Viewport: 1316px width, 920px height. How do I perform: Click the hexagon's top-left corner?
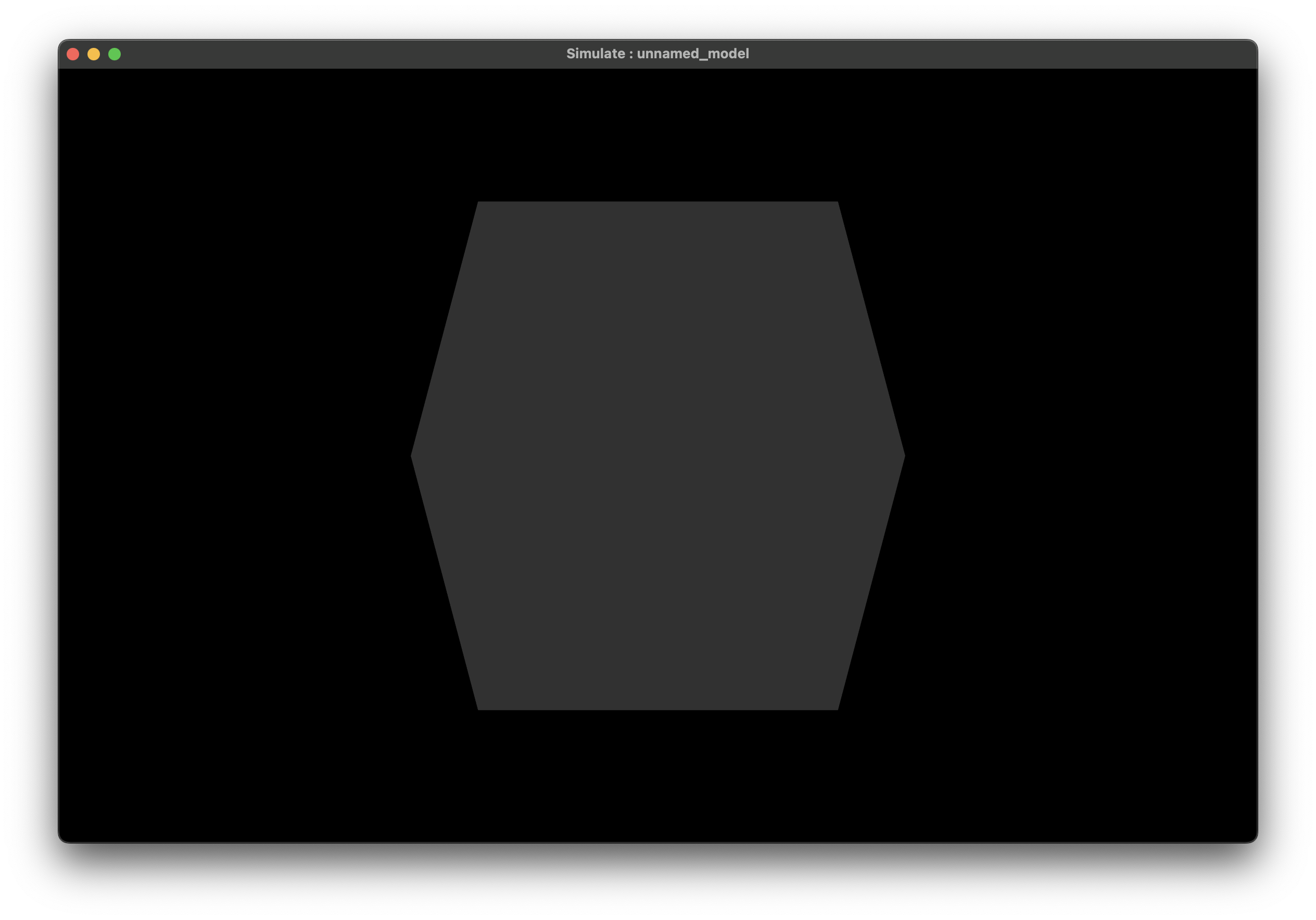479,203
